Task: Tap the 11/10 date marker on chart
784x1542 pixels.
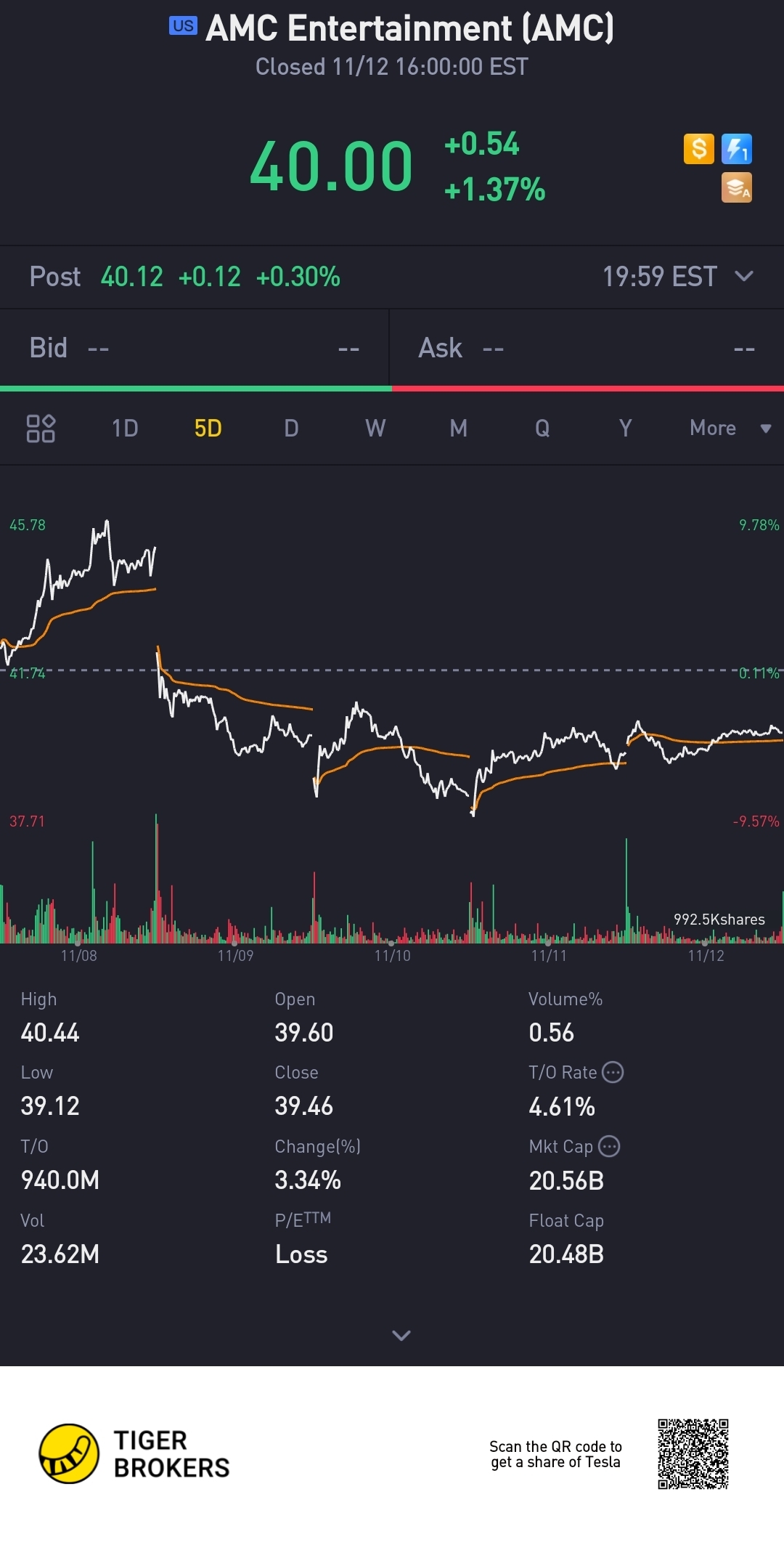Action: [392, 956]
